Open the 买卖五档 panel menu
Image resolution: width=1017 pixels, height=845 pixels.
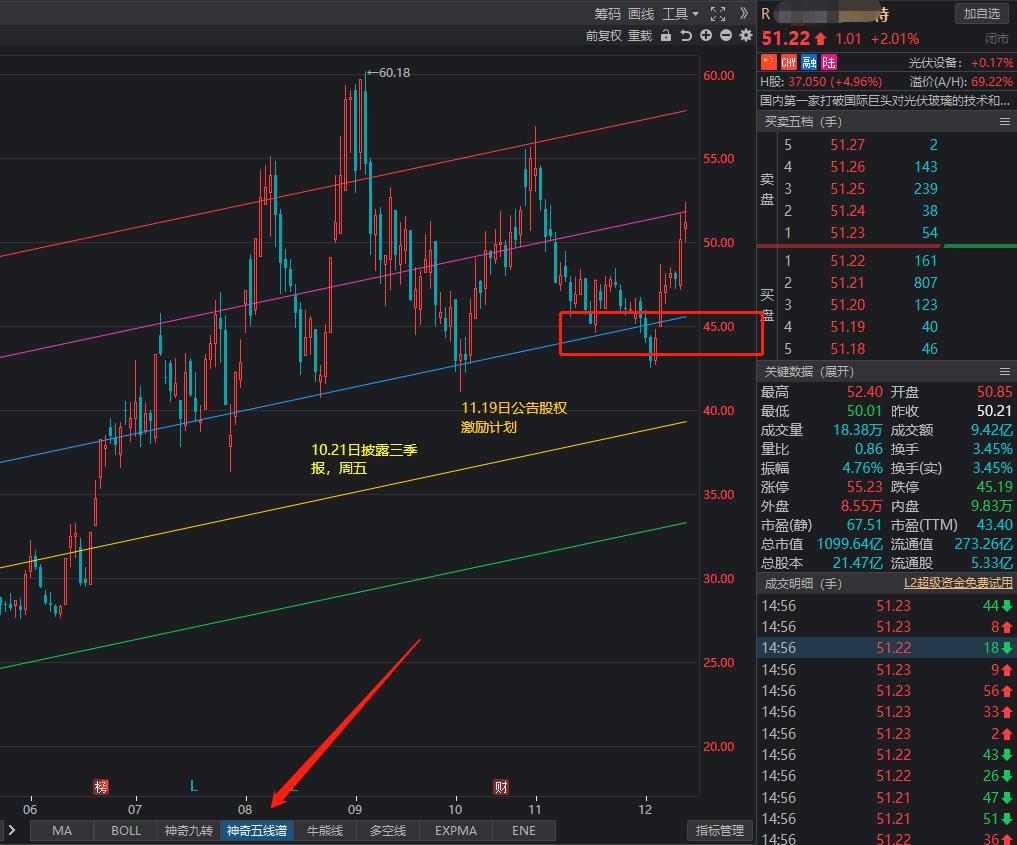(1005, 122)
